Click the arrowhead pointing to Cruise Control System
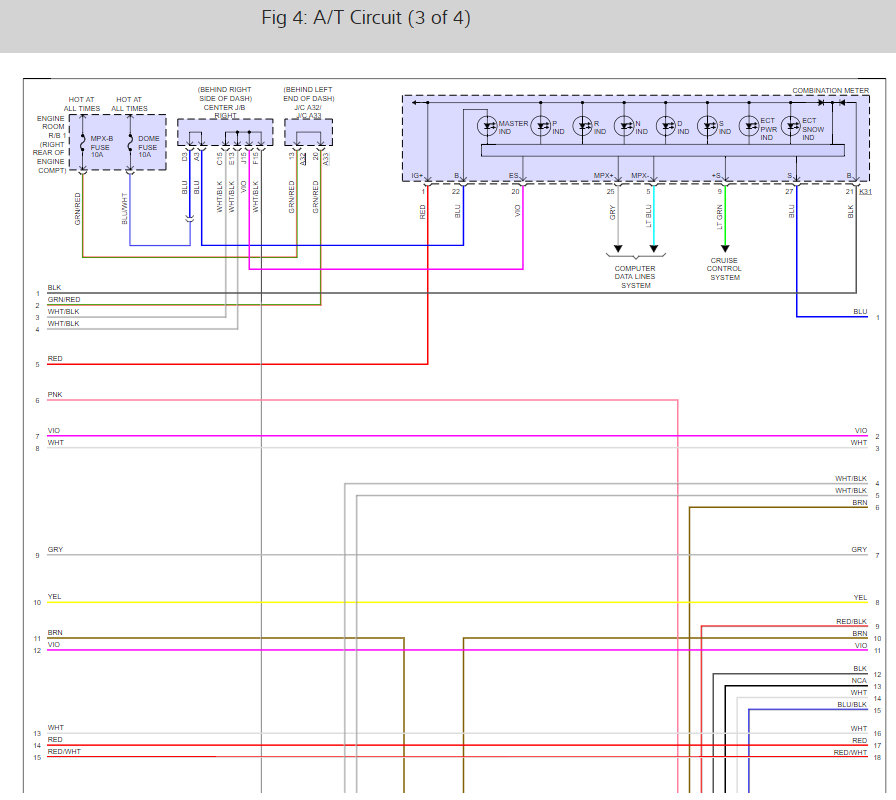The image size is (896, 800). pyautogui.click(x=725, y=249)
